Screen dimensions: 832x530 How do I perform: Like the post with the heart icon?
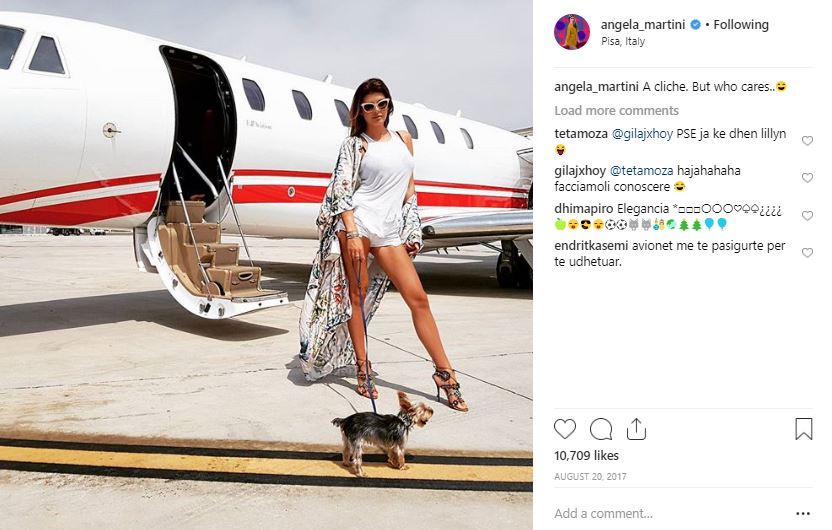(565, 429)
